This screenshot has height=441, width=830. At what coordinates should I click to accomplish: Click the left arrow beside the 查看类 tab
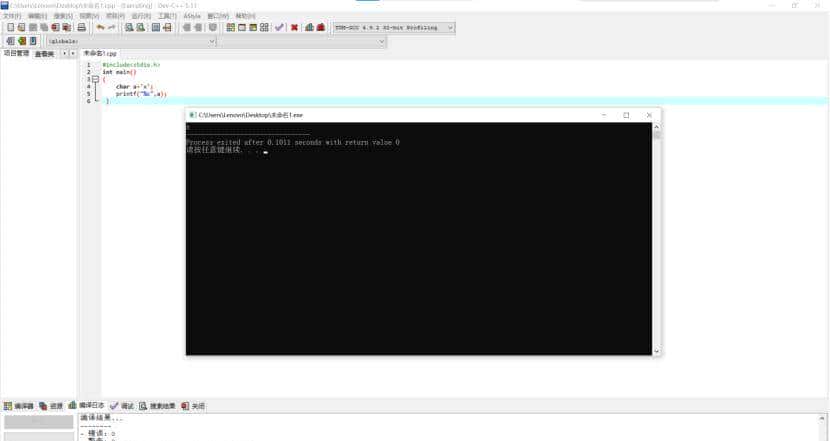pos(65,53)
